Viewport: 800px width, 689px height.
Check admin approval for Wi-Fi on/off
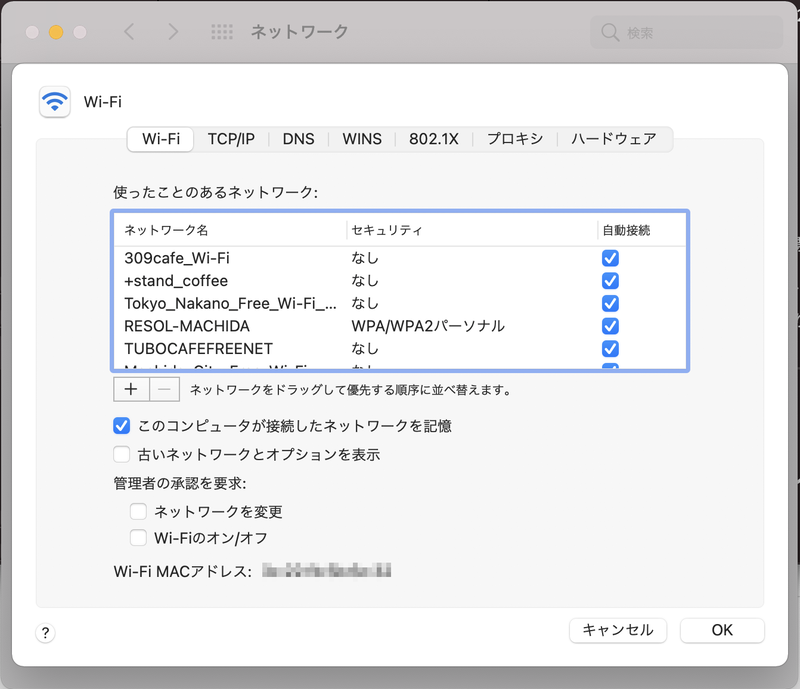click(137, 537)
